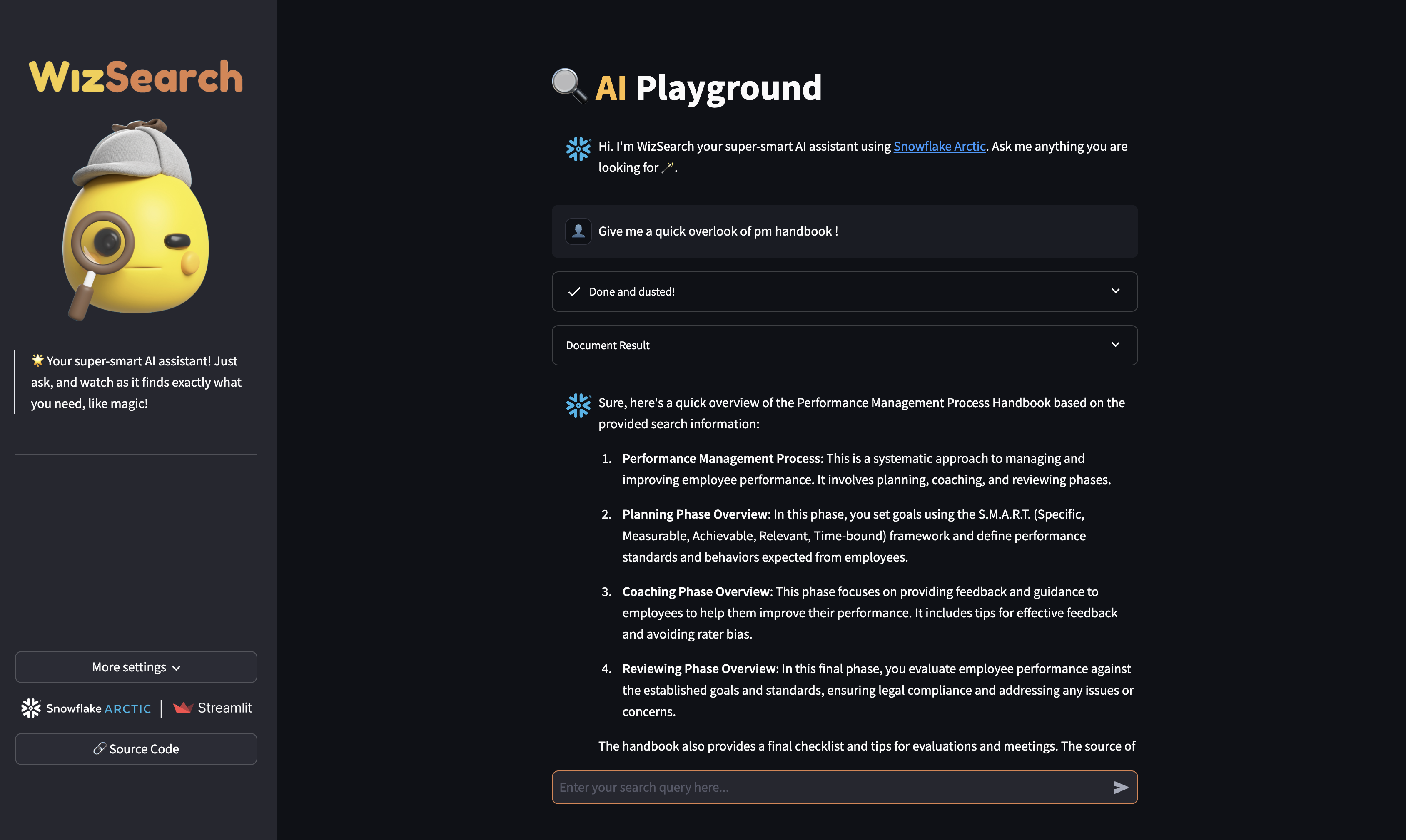This screenshot has width=1406, height=840.
Task: Open the Snowflake Arctic hyperlink
Action: pyautogui.click(x=939, y=146)
